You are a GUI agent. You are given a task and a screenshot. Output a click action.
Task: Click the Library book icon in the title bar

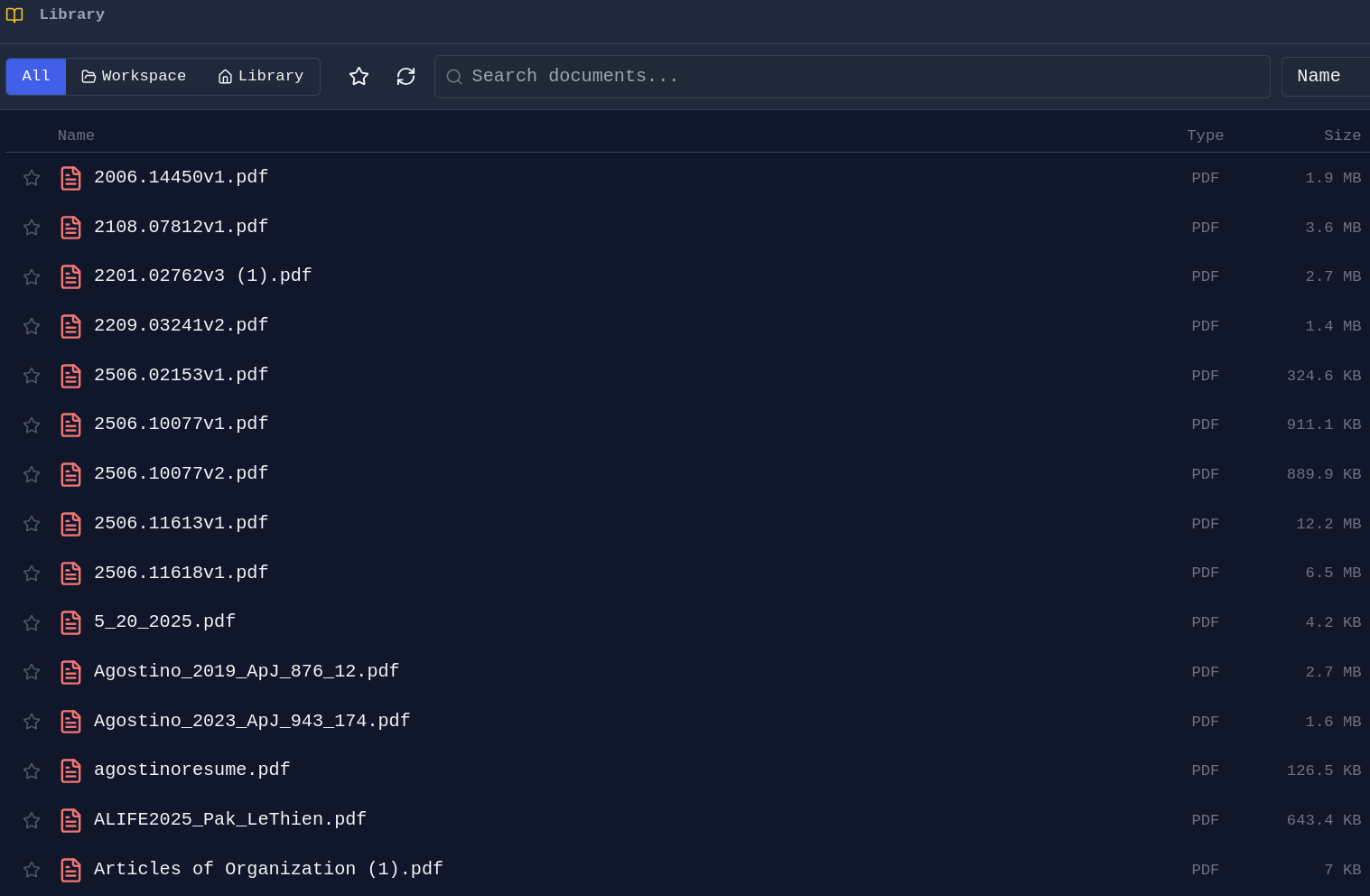pyautogui.click(x=14, y=14)
